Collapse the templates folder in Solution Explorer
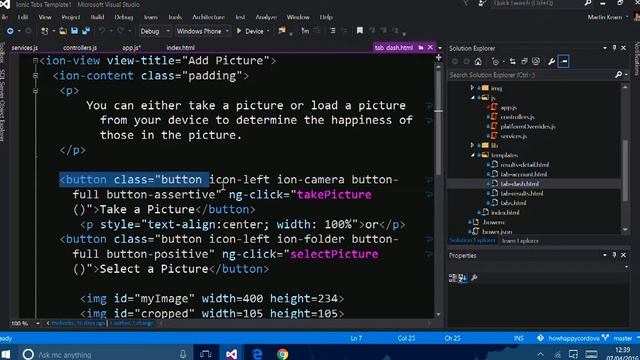640x360 pixels. point(472,155)
